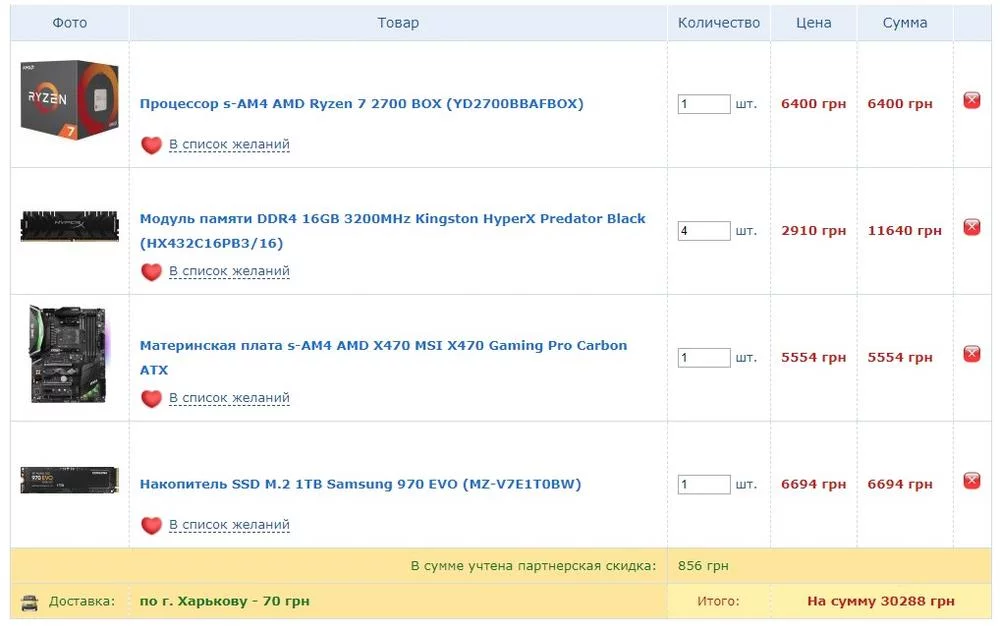This screenshot has width=1000, height=632.
Task: Click the Ryzen 7 box product photo
Action: pyautogui.click(x=70, y=100)
